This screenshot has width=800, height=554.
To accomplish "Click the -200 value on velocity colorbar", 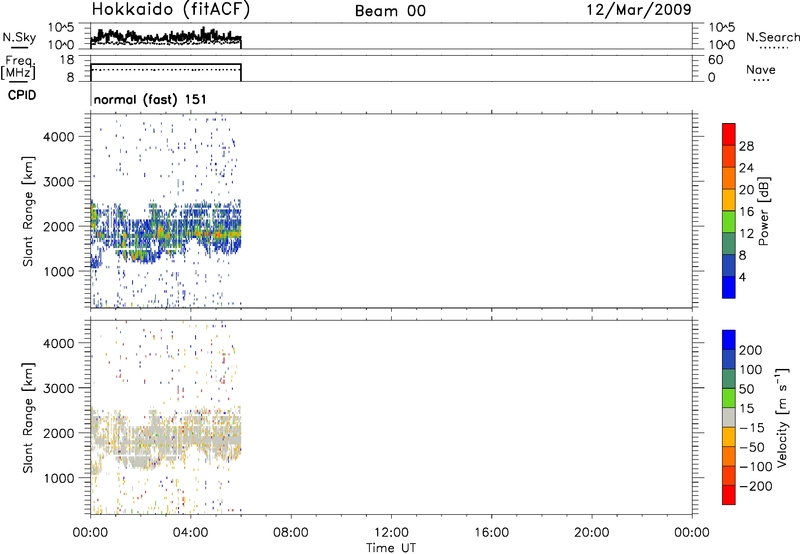I will 756,486.
